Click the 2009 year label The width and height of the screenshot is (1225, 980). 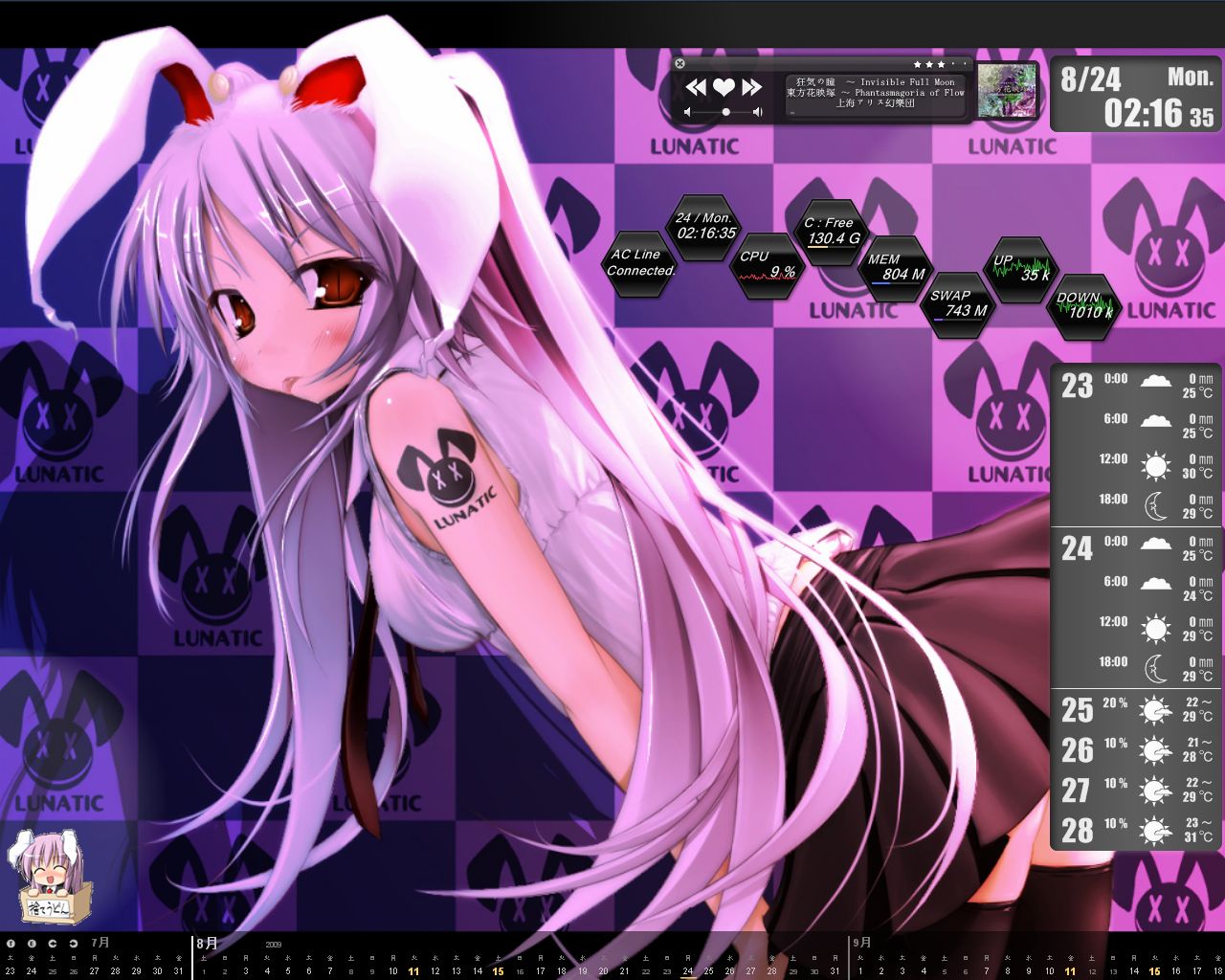point(273,945)
